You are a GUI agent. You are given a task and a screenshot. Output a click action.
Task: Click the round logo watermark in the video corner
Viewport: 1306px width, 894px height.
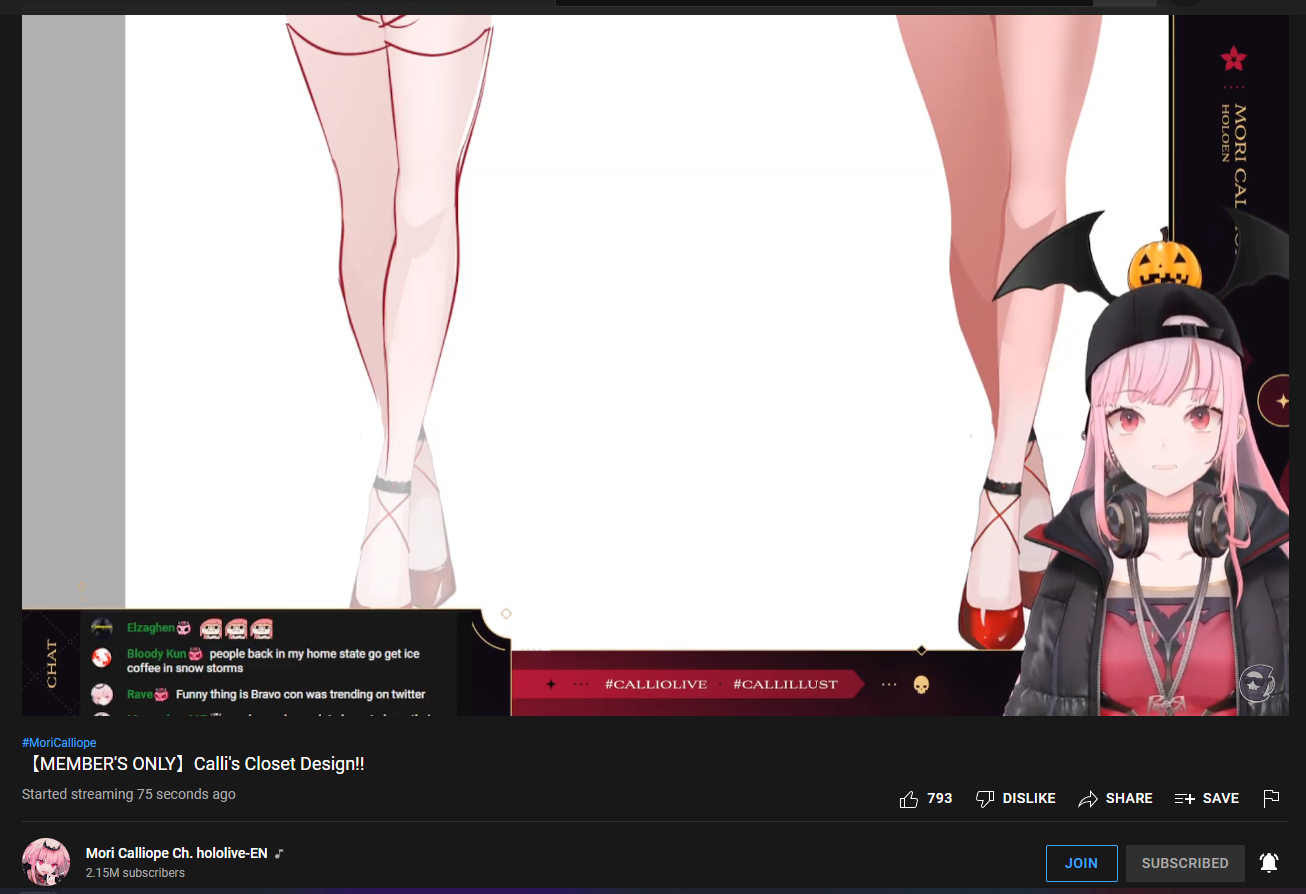click(1257, 683)
